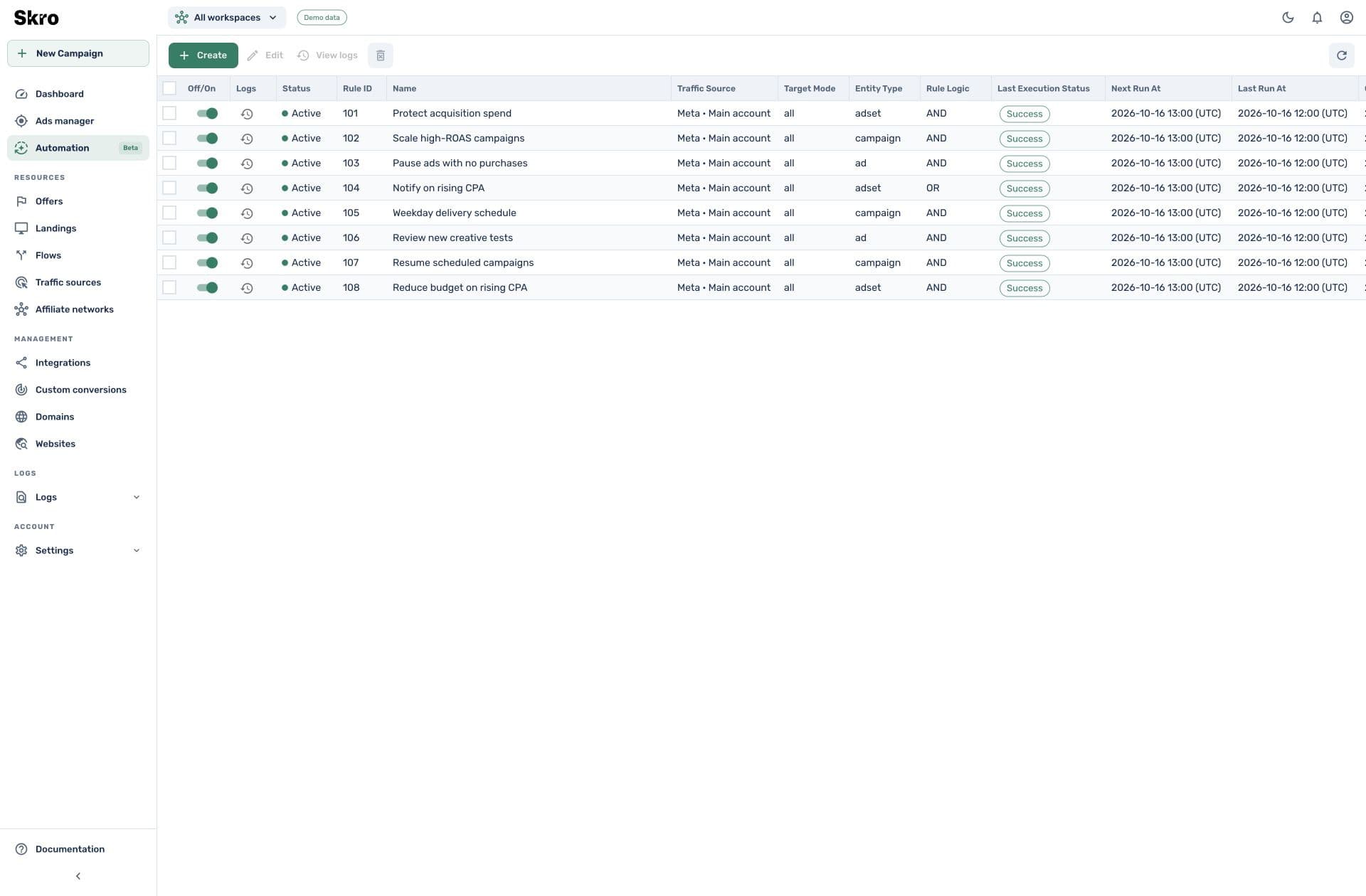Toggle off rule Pause ads with no purchases
Viewport: 1366px width, 896px height.
point(207,164)
